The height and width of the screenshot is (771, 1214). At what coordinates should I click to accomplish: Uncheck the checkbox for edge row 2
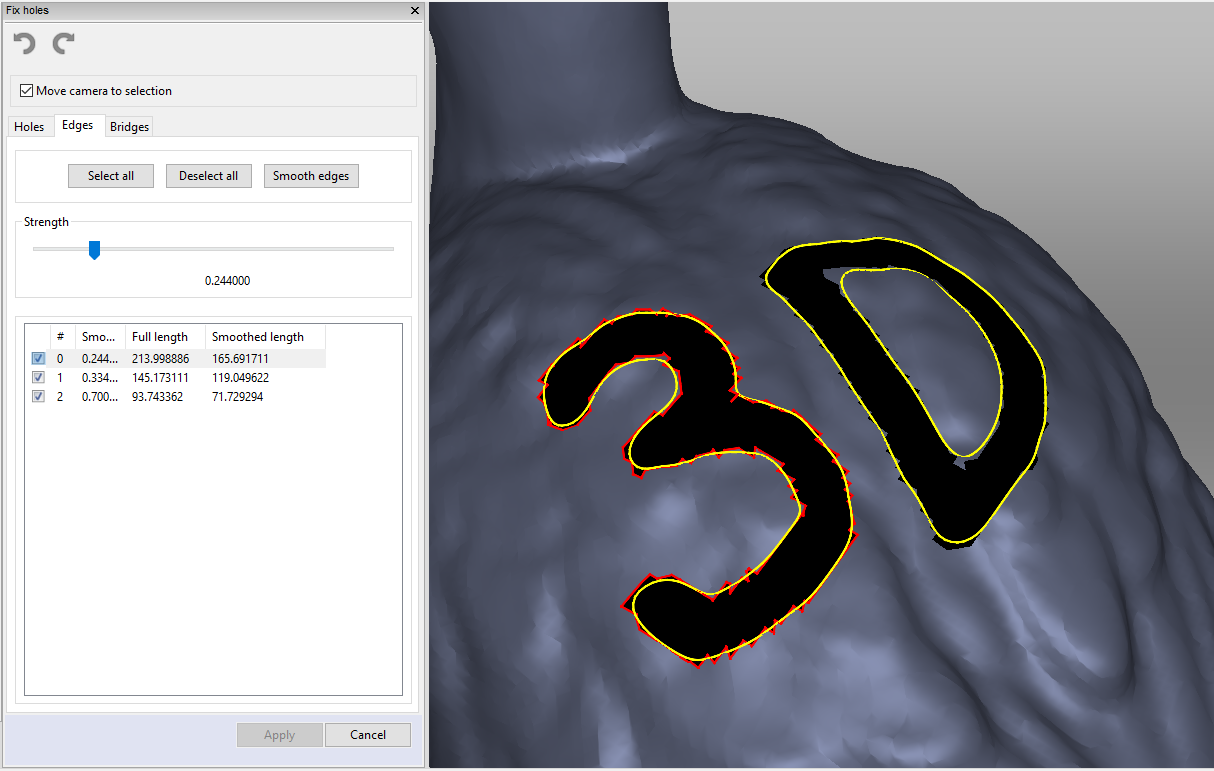coord(38,397)
